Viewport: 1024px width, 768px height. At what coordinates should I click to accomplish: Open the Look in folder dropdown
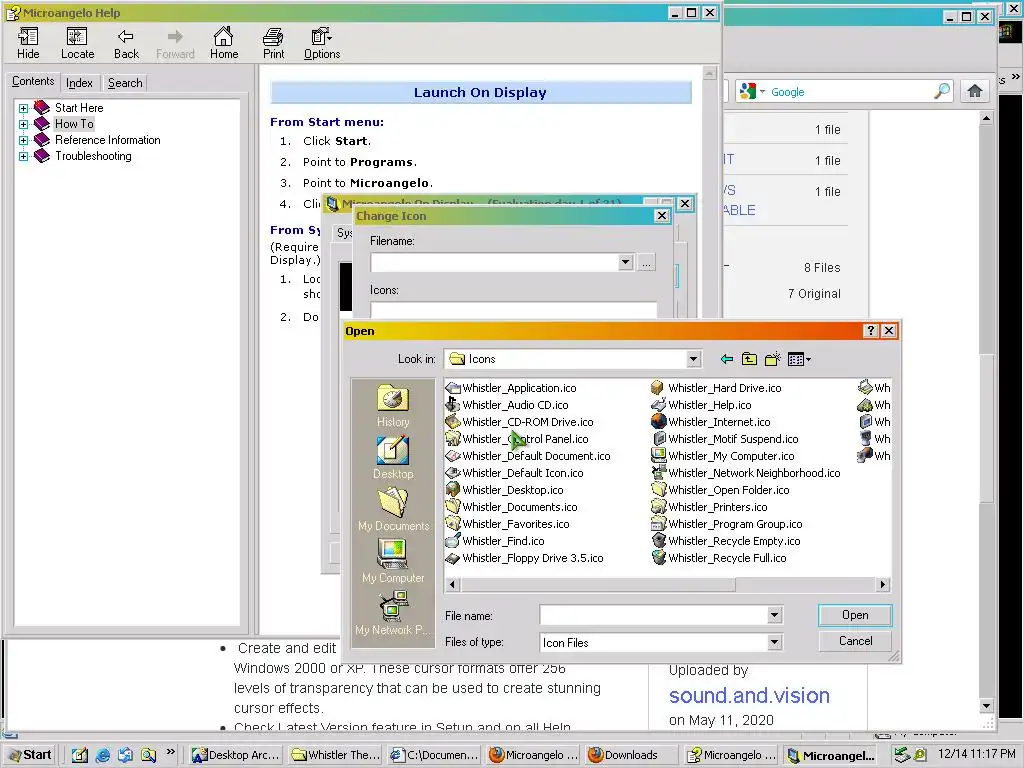point(693,359)
